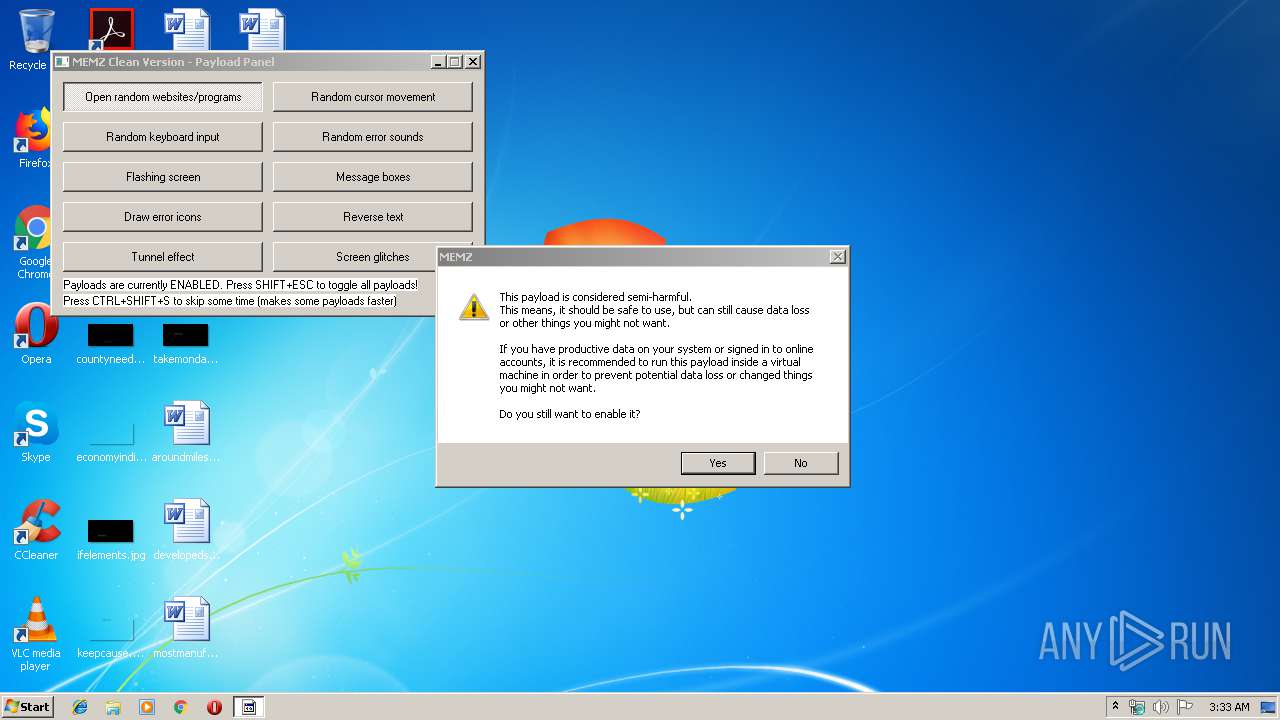Viewport: 1280px width, 720px height.
Task: Open Chrome from the taskbar
Action: coord(181,707)
